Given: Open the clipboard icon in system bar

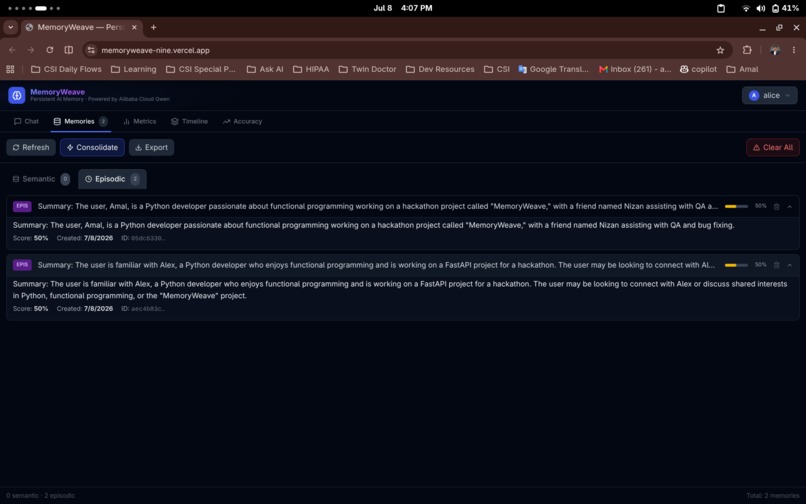Looking at the screenshot, I should pos(721,8).
